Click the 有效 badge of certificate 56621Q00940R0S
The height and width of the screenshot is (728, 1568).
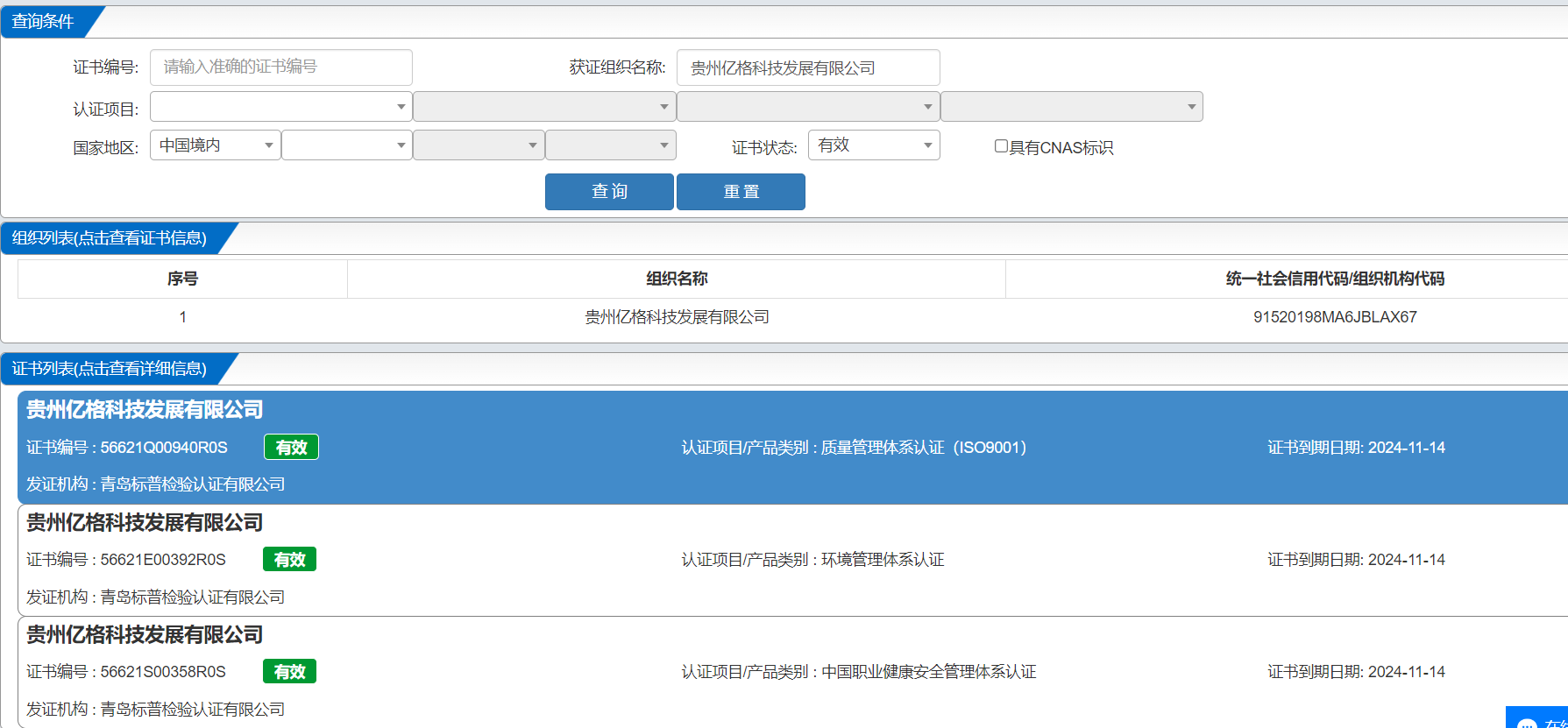point(291,448)
